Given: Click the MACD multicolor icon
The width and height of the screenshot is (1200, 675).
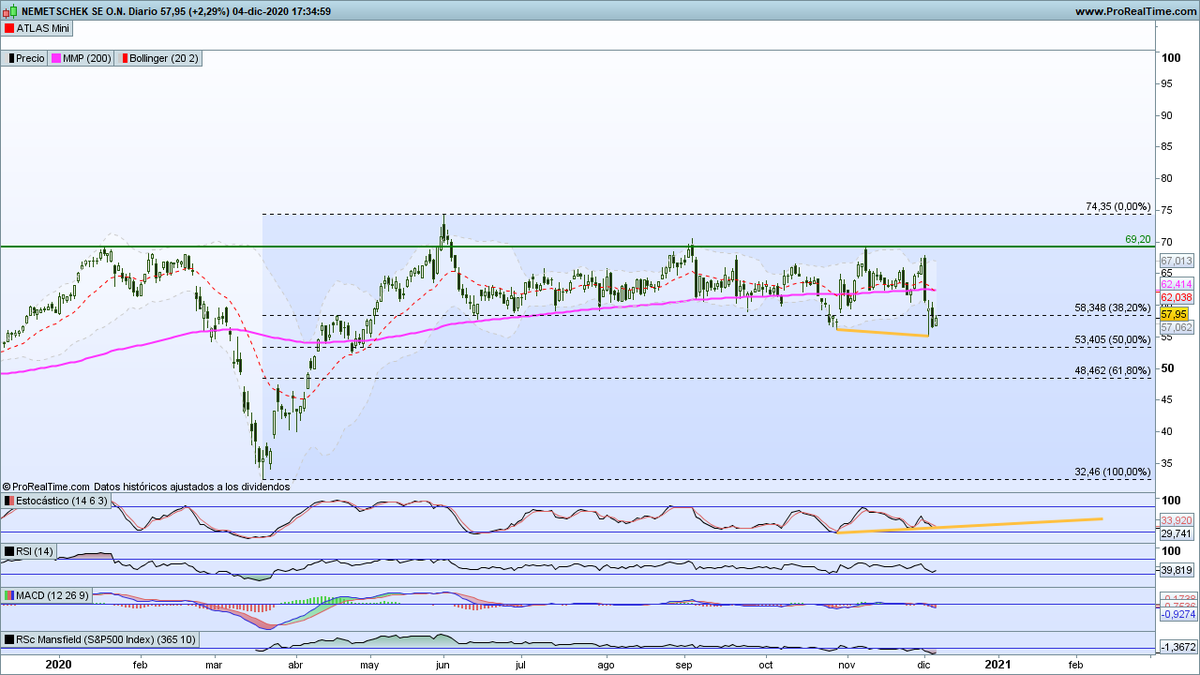Looking at the screenshot, I should click(10, 596).
